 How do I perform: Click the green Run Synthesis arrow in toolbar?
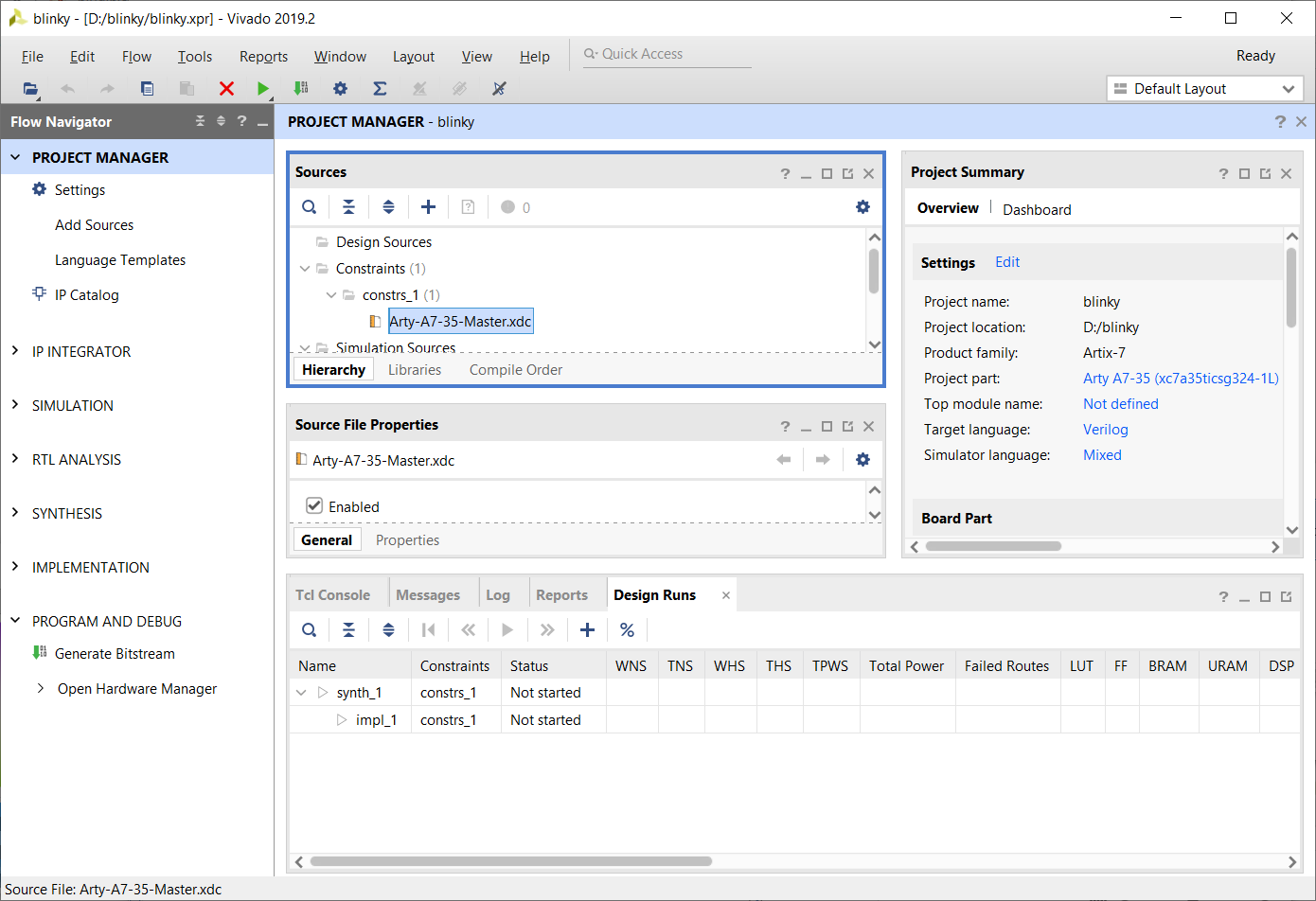(x=263, y=88)
